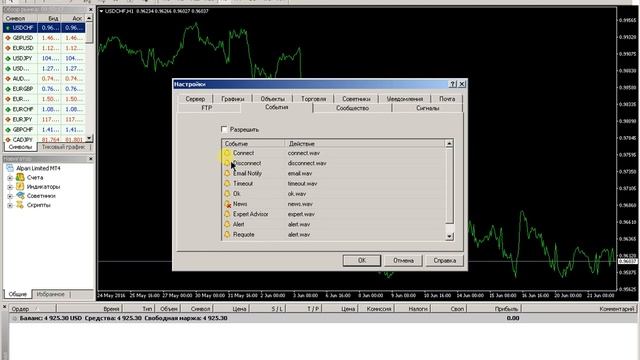
Task: Select timeout.wav action entry
Action: tap(302, 184)
